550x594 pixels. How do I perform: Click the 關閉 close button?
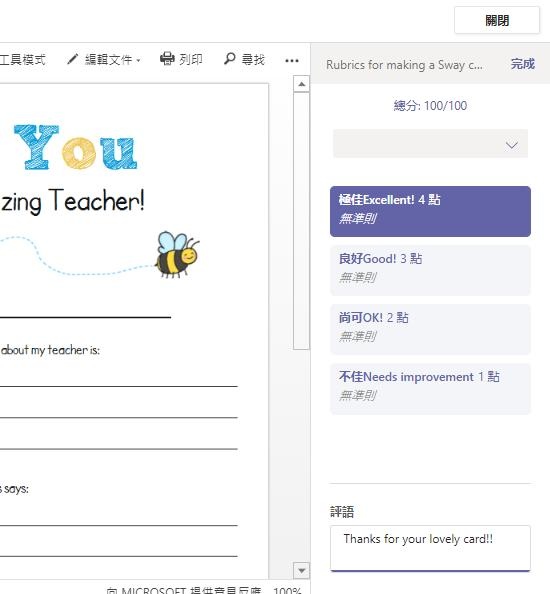pos(497,20)
